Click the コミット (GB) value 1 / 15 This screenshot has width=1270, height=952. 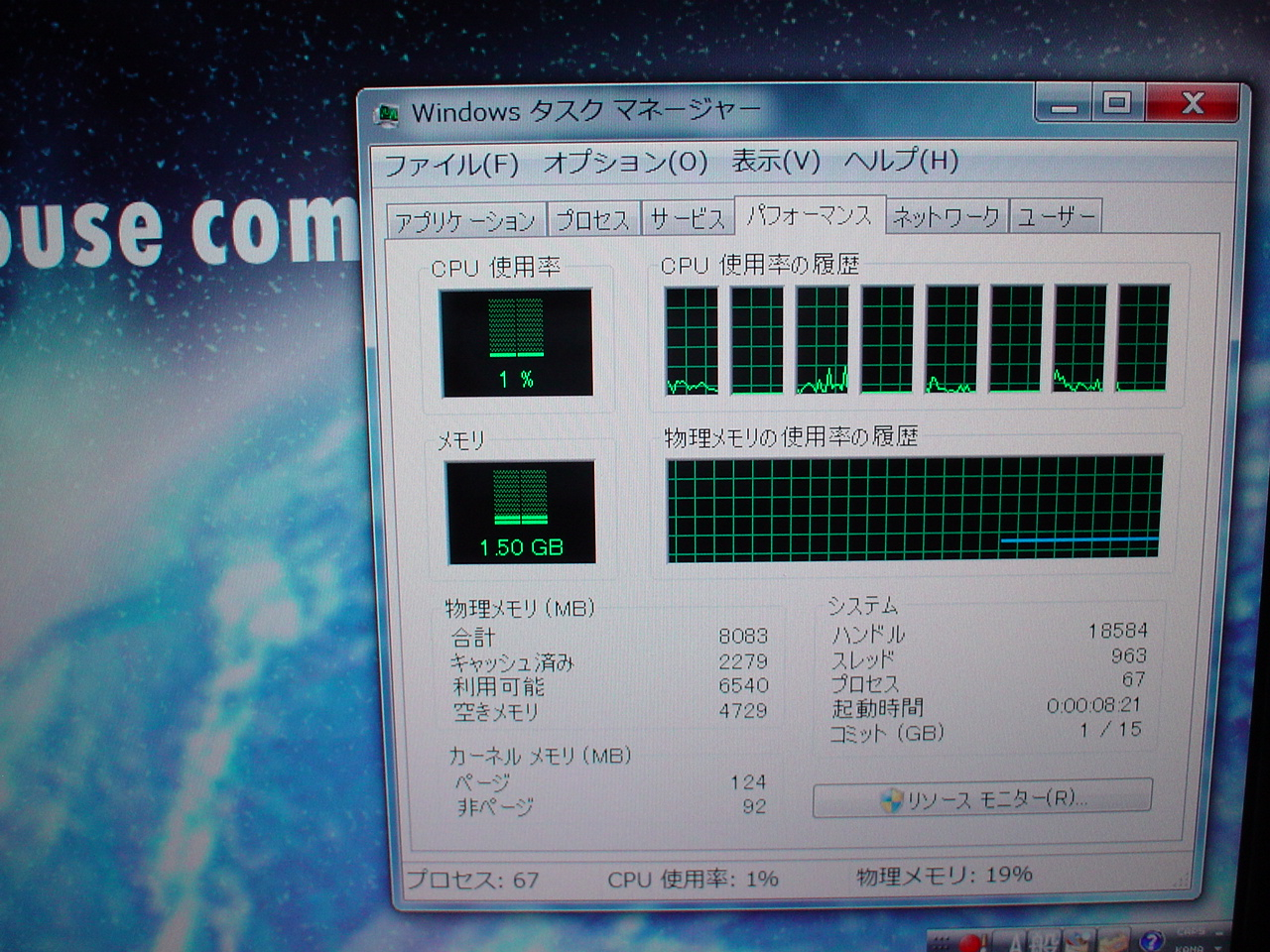1110,729
